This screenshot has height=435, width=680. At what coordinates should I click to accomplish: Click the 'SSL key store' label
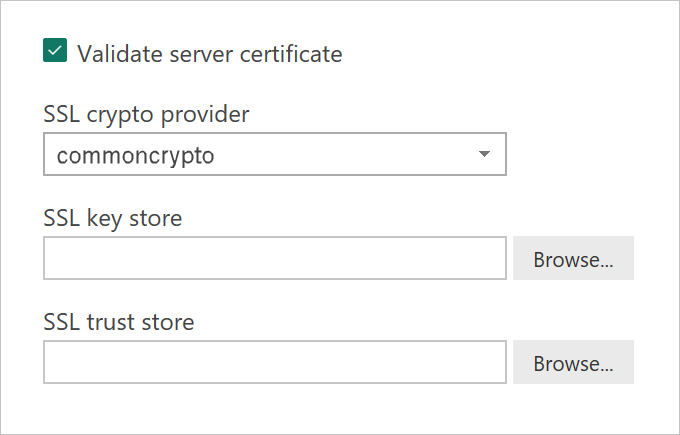pyautogui.click(x=113, y=217)
